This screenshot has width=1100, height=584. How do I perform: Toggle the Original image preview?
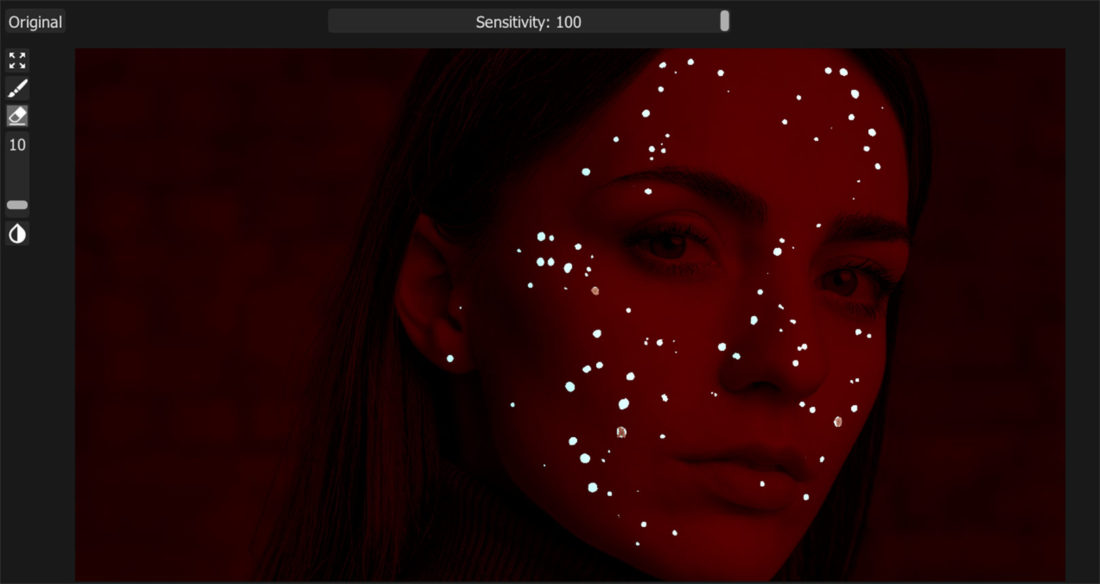coord(34,20)
